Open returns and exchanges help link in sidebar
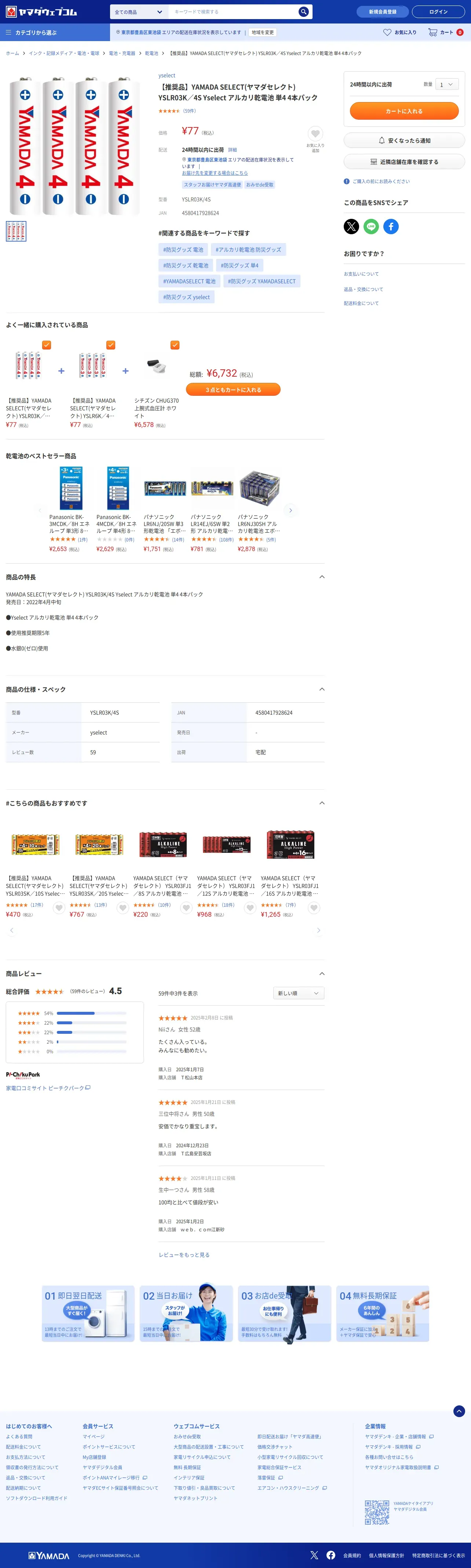 tap(363, 289)
